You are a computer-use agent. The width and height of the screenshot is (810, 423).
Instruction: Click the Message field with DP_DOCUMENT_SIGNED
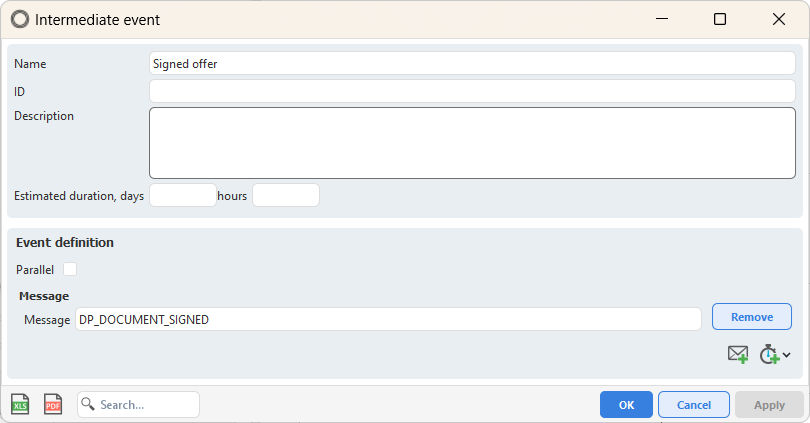(x=388, y=319)
